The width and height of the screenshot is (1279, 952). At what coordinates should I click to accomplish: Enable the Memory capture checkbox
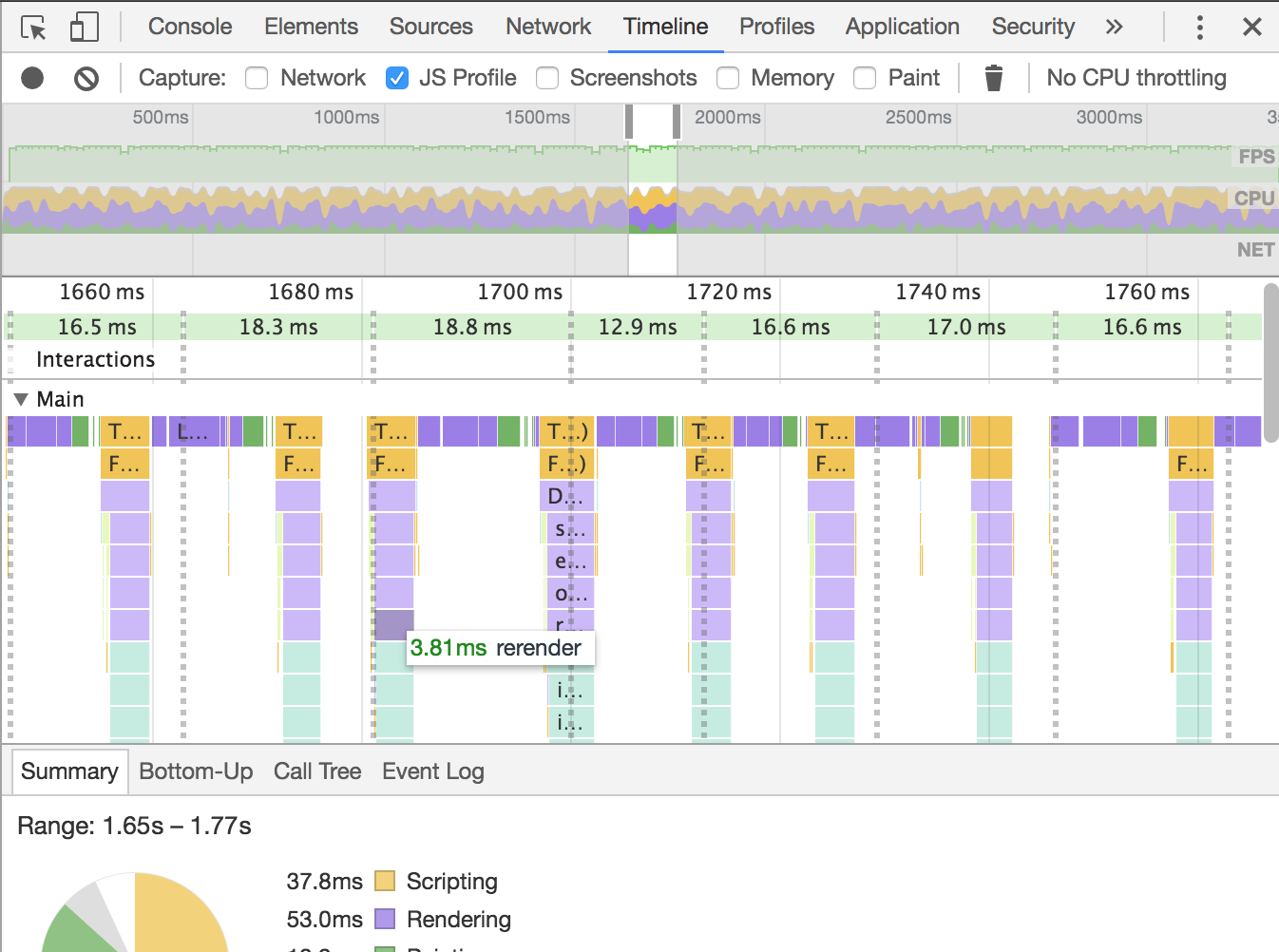coord(728,78)
